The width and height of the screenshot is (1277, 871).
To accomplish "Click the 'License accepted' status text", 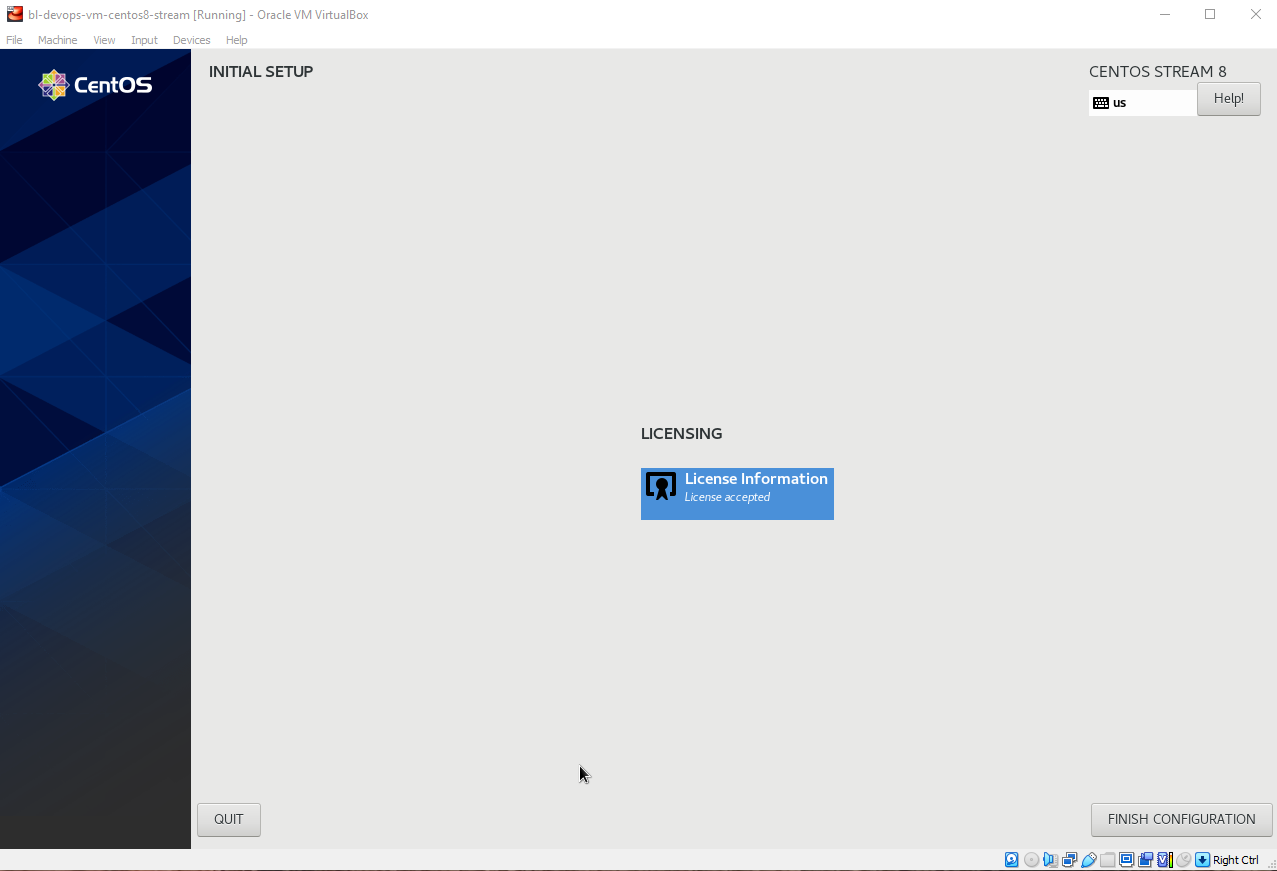I will point(727,497).
